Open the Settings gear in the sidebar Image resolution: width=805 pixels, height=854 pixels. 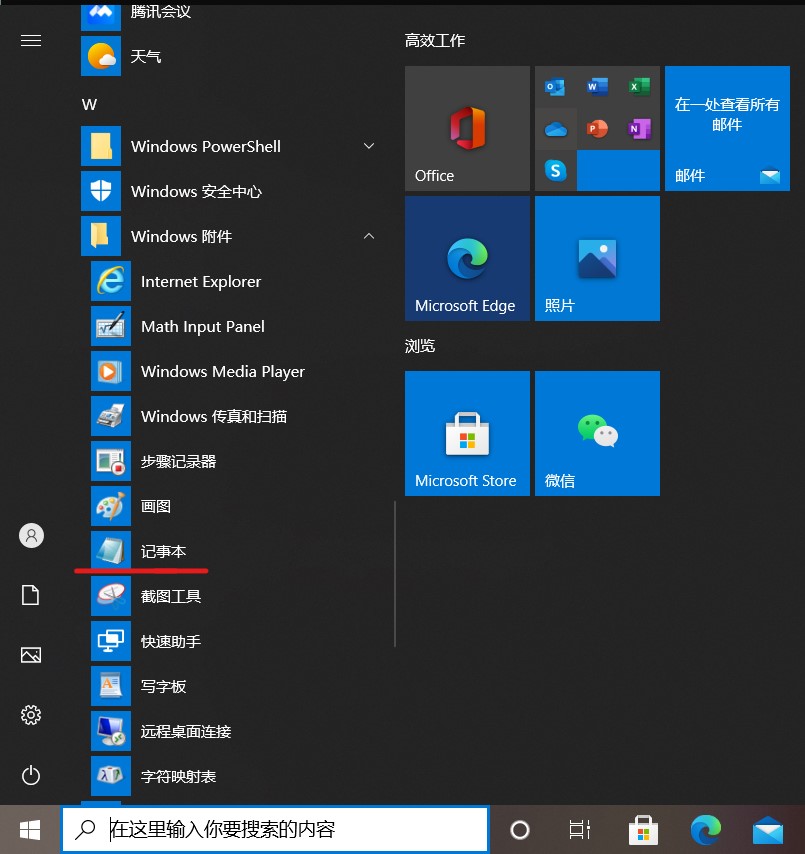tap(31, 715)
